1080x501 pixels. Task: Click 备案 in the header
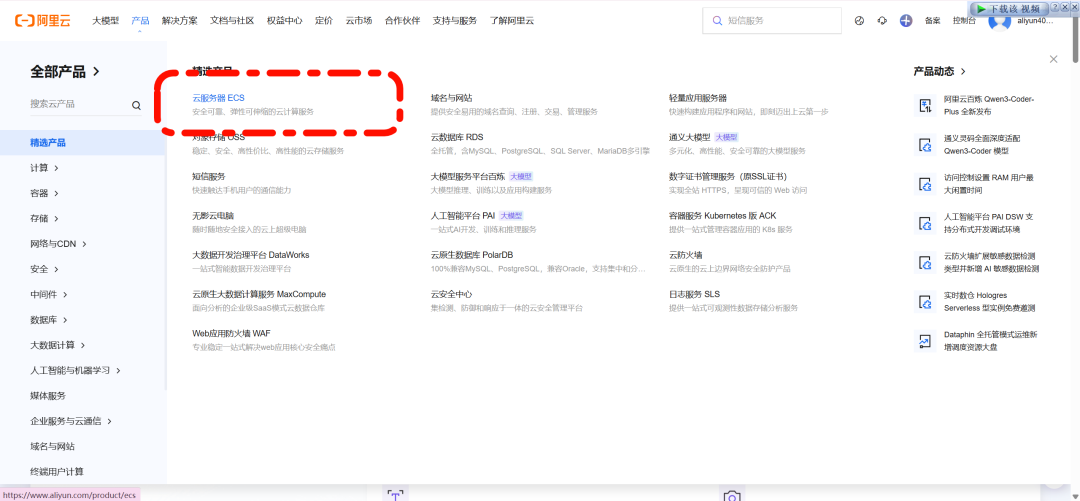coord(933,21)
